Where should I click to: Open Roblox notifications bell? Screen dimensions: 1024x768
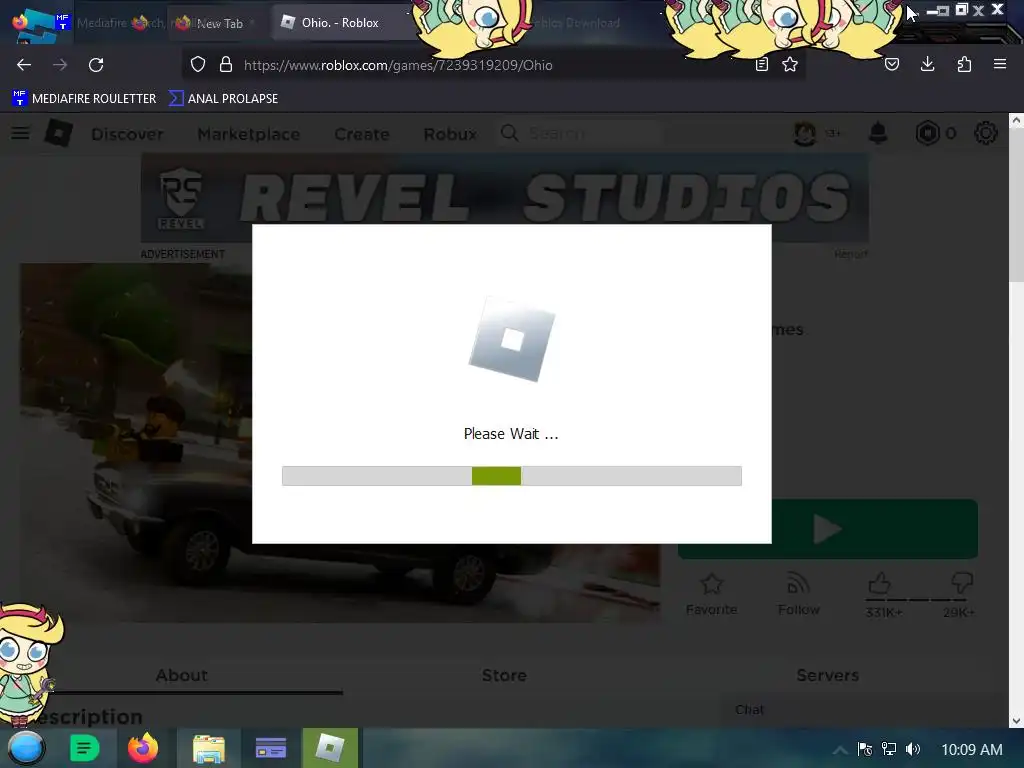[878, 133]
